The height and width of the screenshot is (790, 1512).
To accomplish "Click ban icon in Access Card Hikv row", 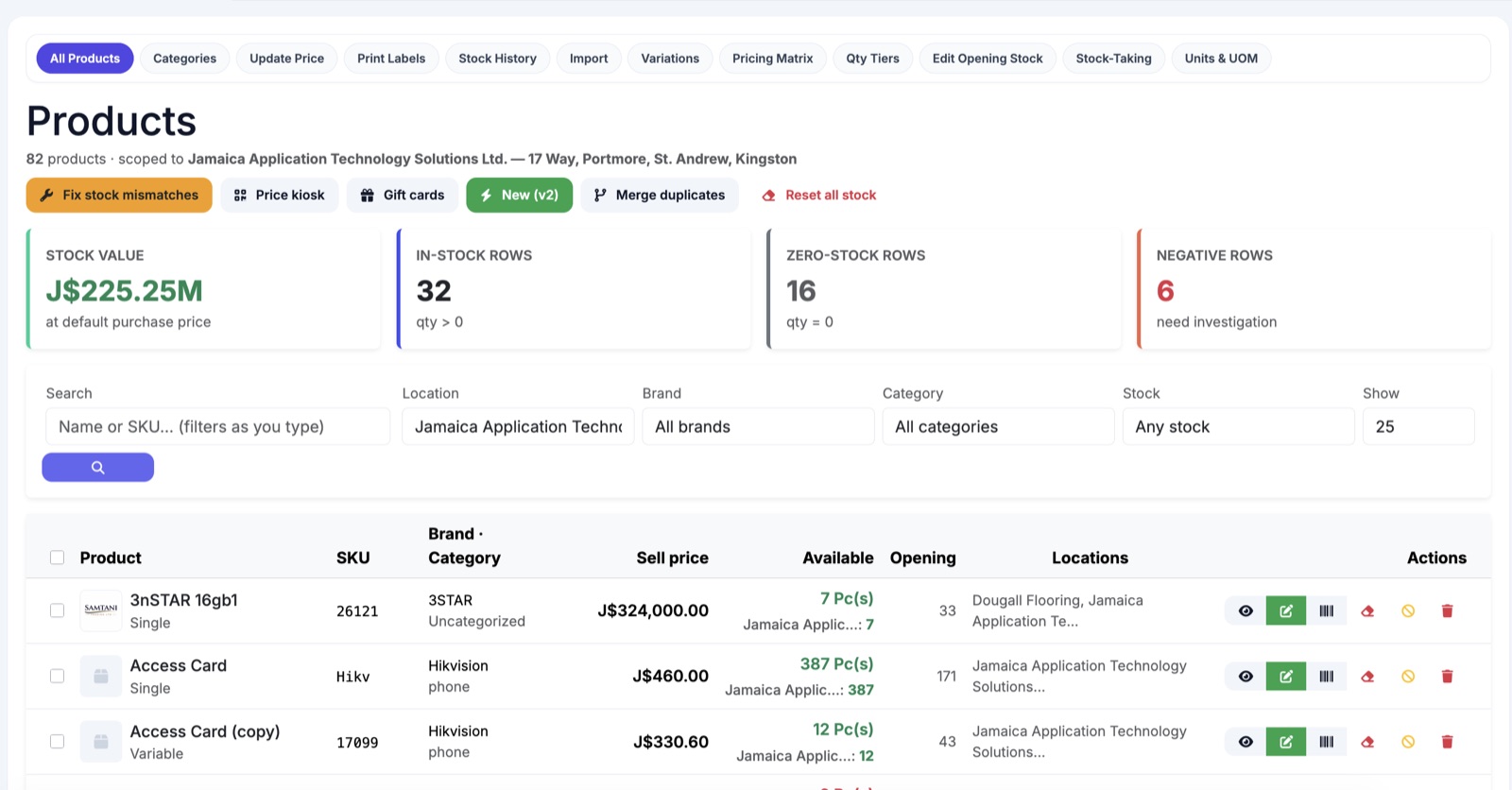I will point(1408,677).
